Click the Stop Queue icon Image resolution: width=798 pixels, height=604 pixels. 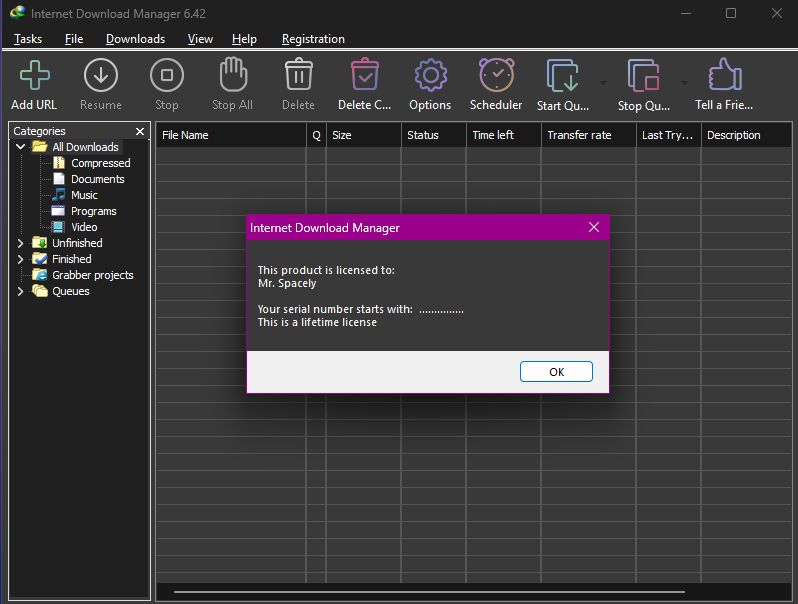click(x=644, y=75)
